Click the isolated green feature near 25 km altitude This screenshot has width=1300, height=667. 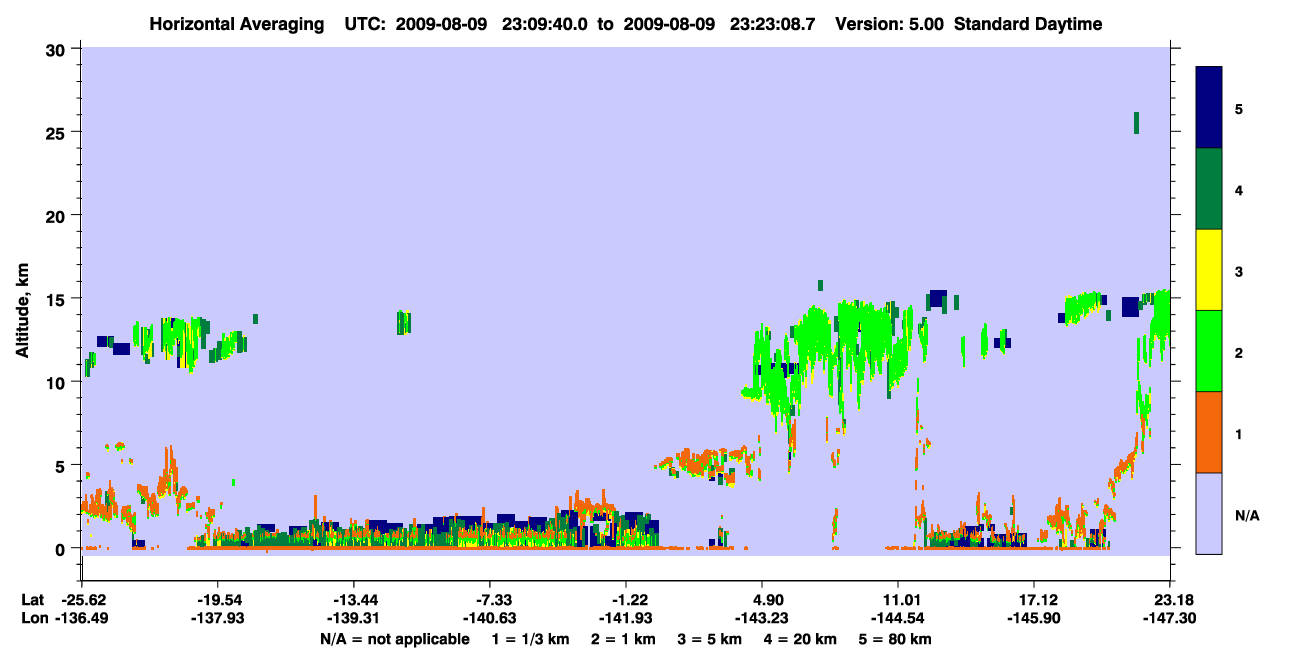tap(1136, 123)
